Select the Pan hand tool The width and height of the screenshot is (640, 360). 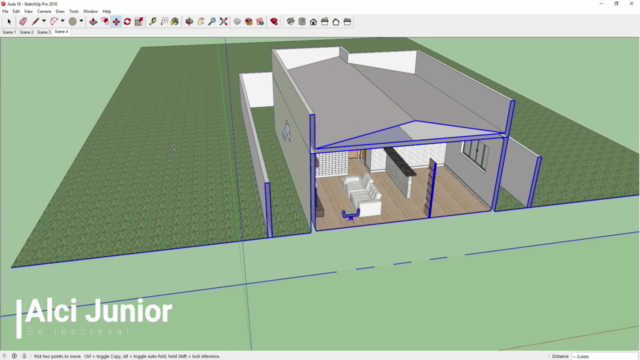(x=200, y=22)
